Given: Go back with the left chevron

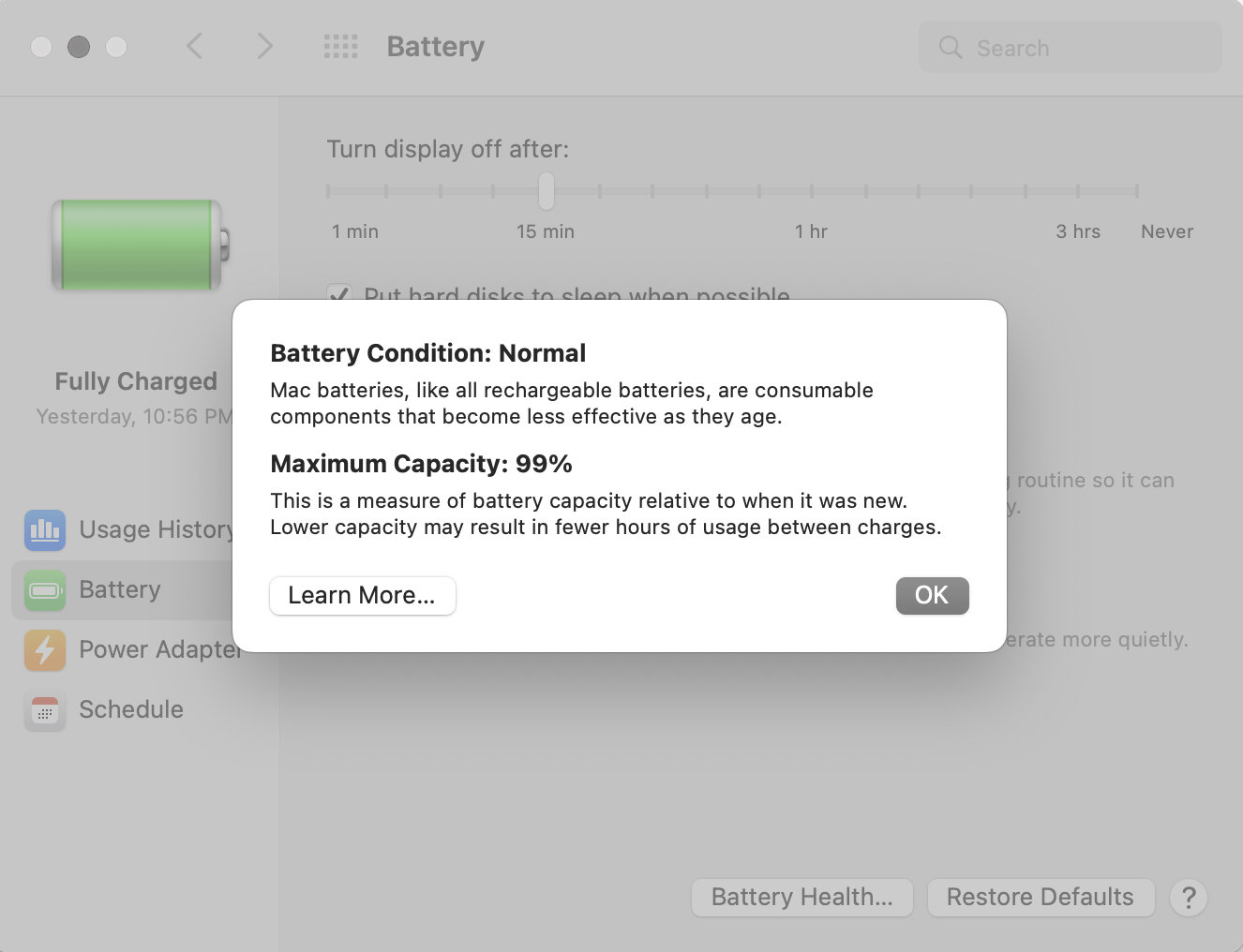Looking at the screenshot, I should tap(194, 46).
